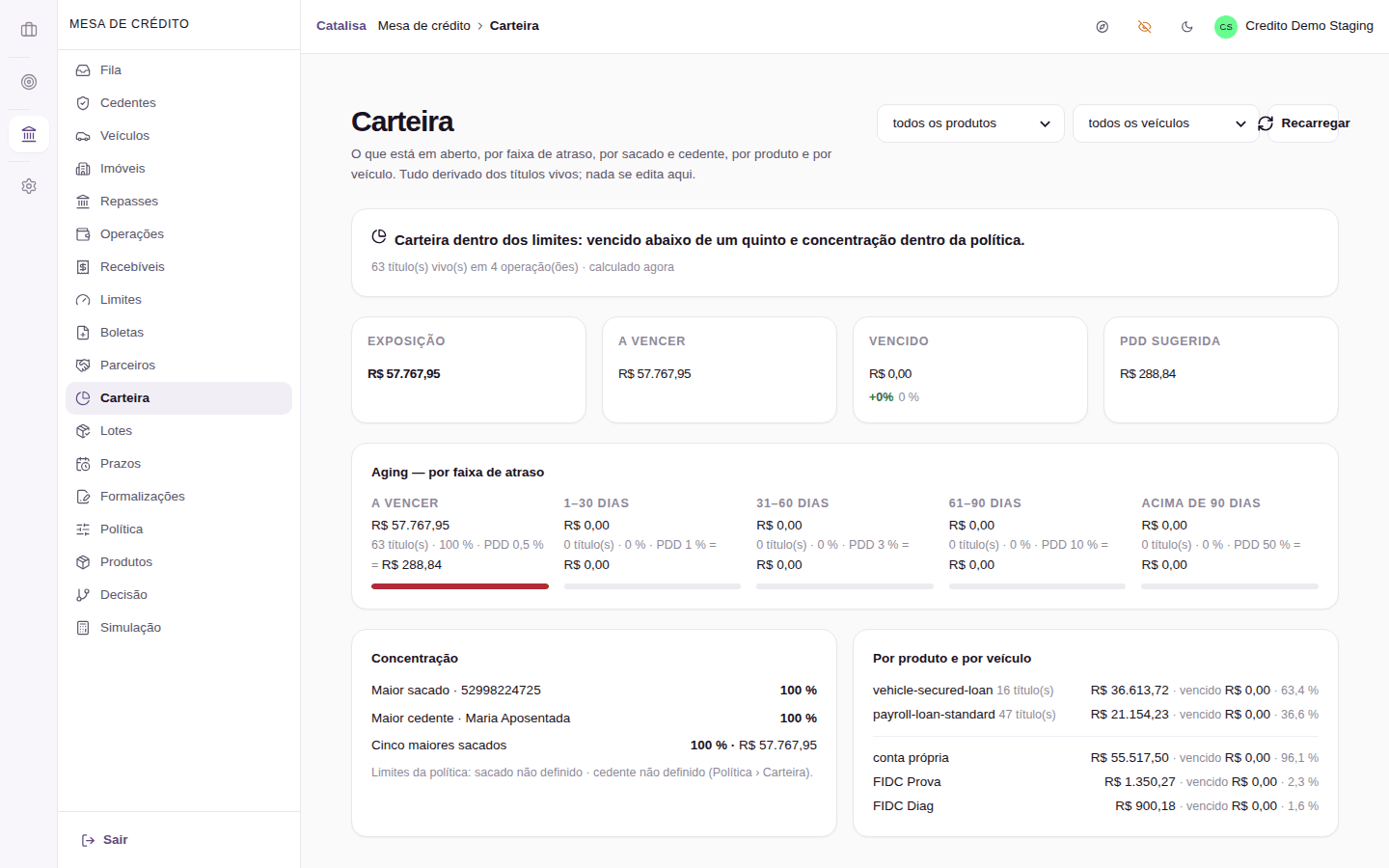
Task: Select the bank module icon in the left rail
Action: 29,134
